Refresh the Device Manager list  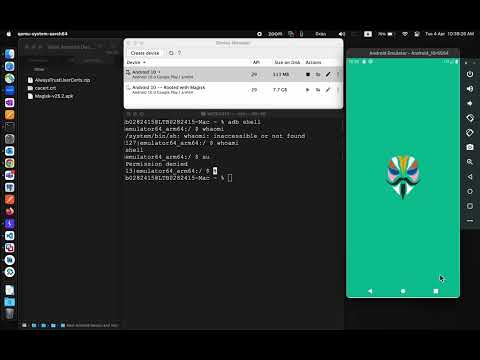(x=171, y=53)
